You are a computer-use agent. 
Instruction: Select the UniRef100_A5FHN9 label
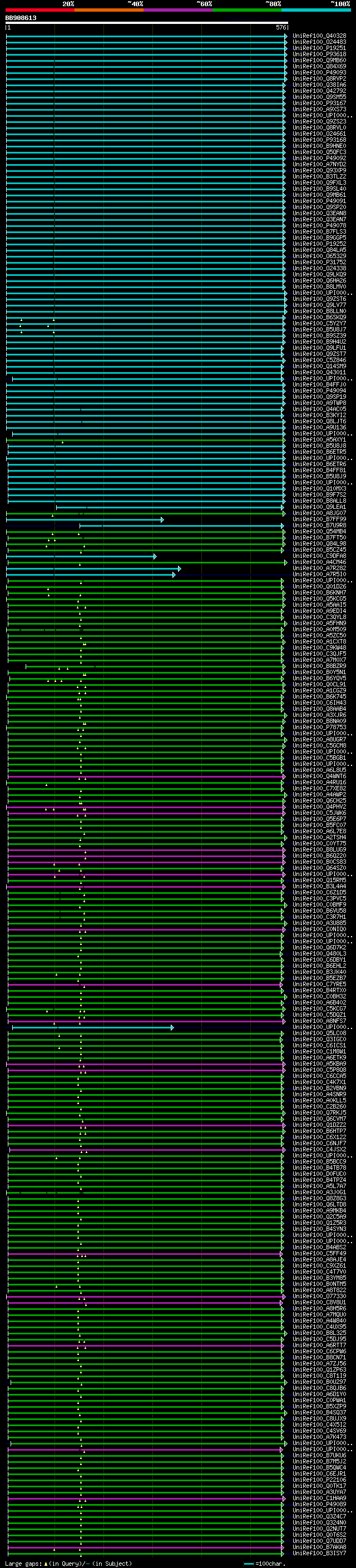coord(319,624)
